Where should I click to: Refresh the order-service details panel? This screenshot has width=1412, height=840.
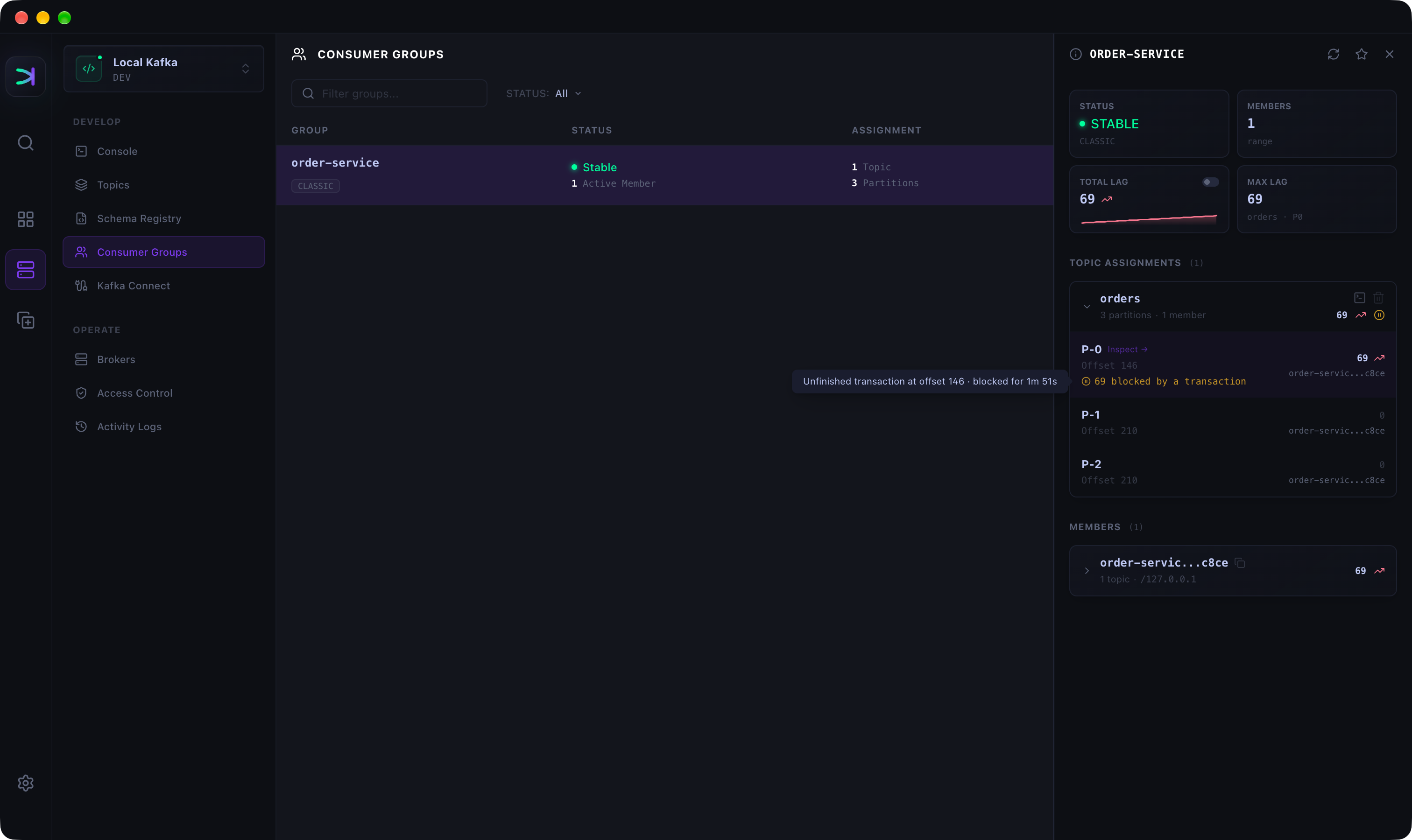click(1333, 54)
